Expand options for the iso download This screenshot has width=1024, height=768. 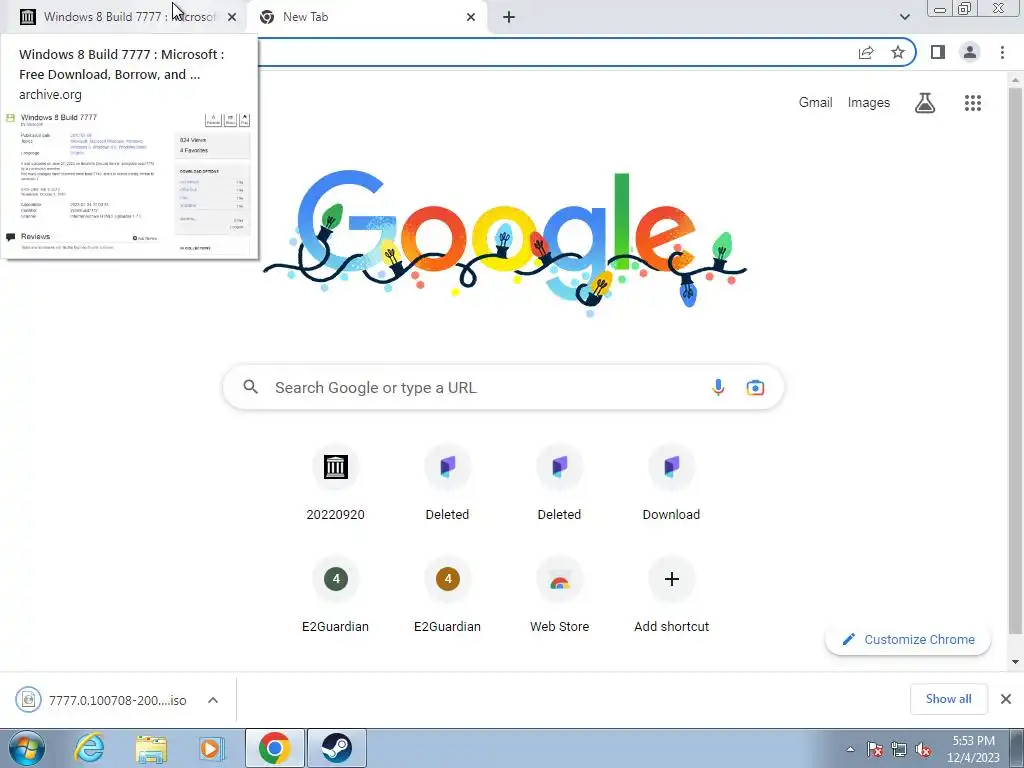(x=213, y=700)
